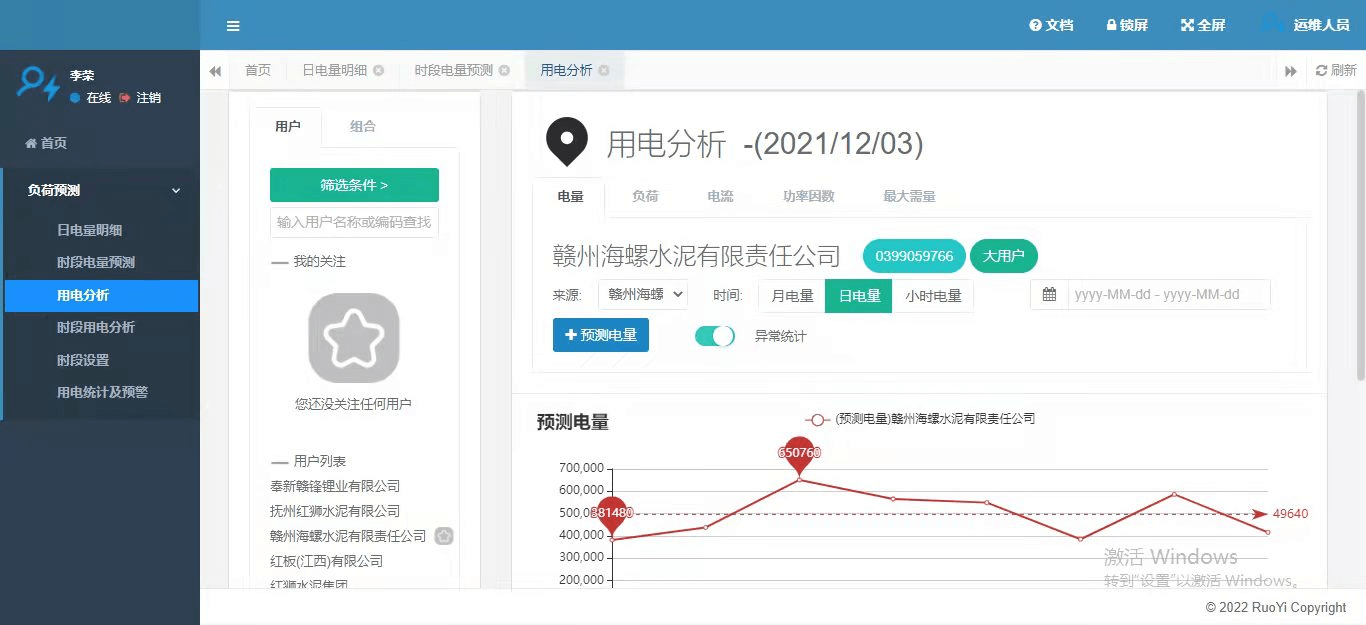Select 奉新赣锋锂业有限公司 in the user list
1366x625 pixels.
(x=335, y=486)
